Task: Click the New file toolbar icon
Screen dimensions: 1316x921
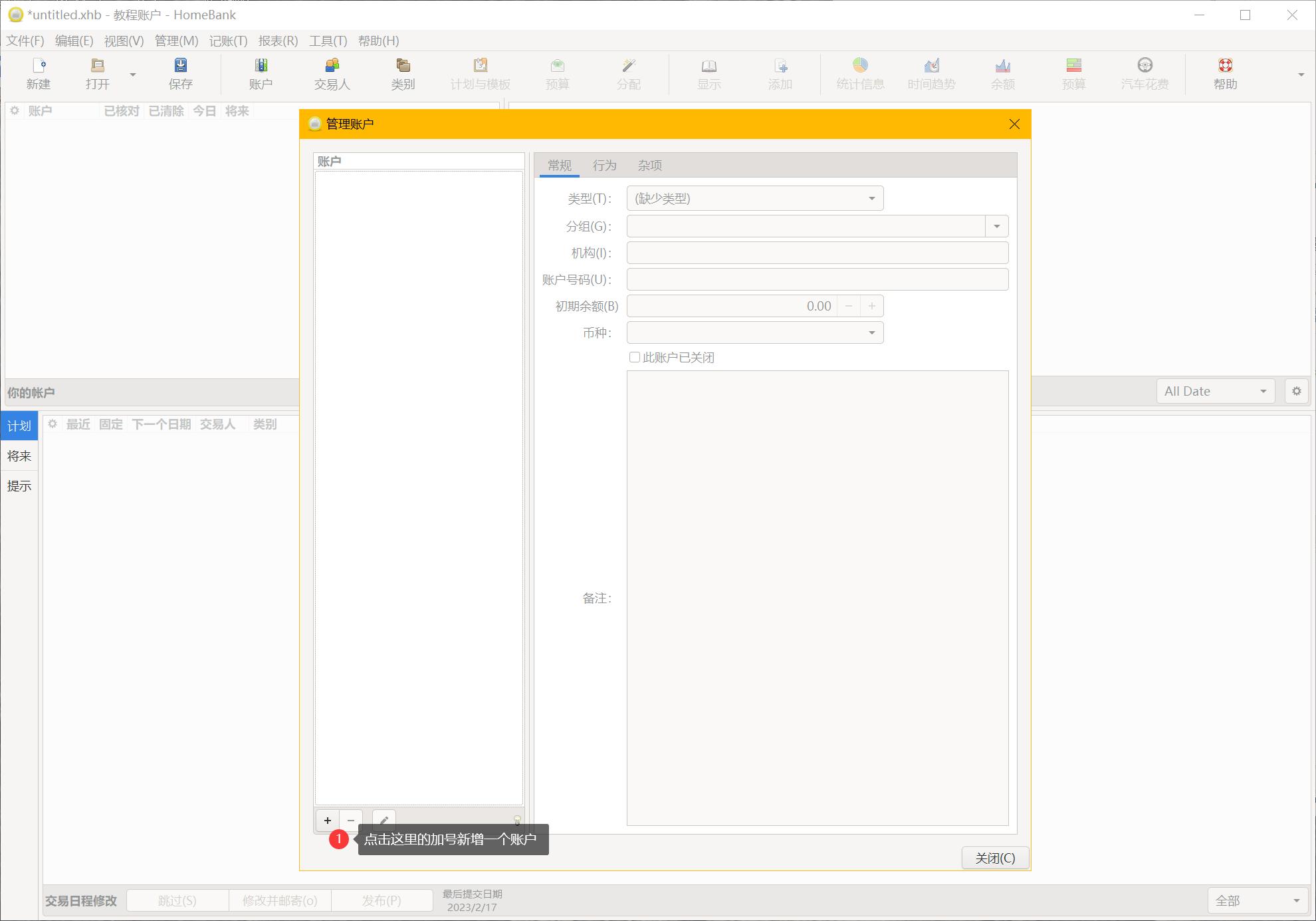Action: coord(39,73)
